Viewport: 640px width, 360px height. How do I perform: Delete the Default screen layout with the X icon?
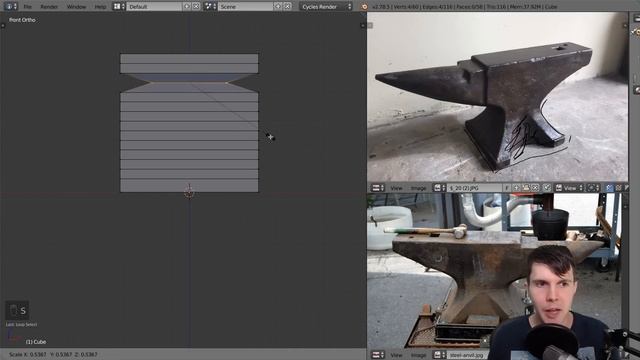point(196,7)
